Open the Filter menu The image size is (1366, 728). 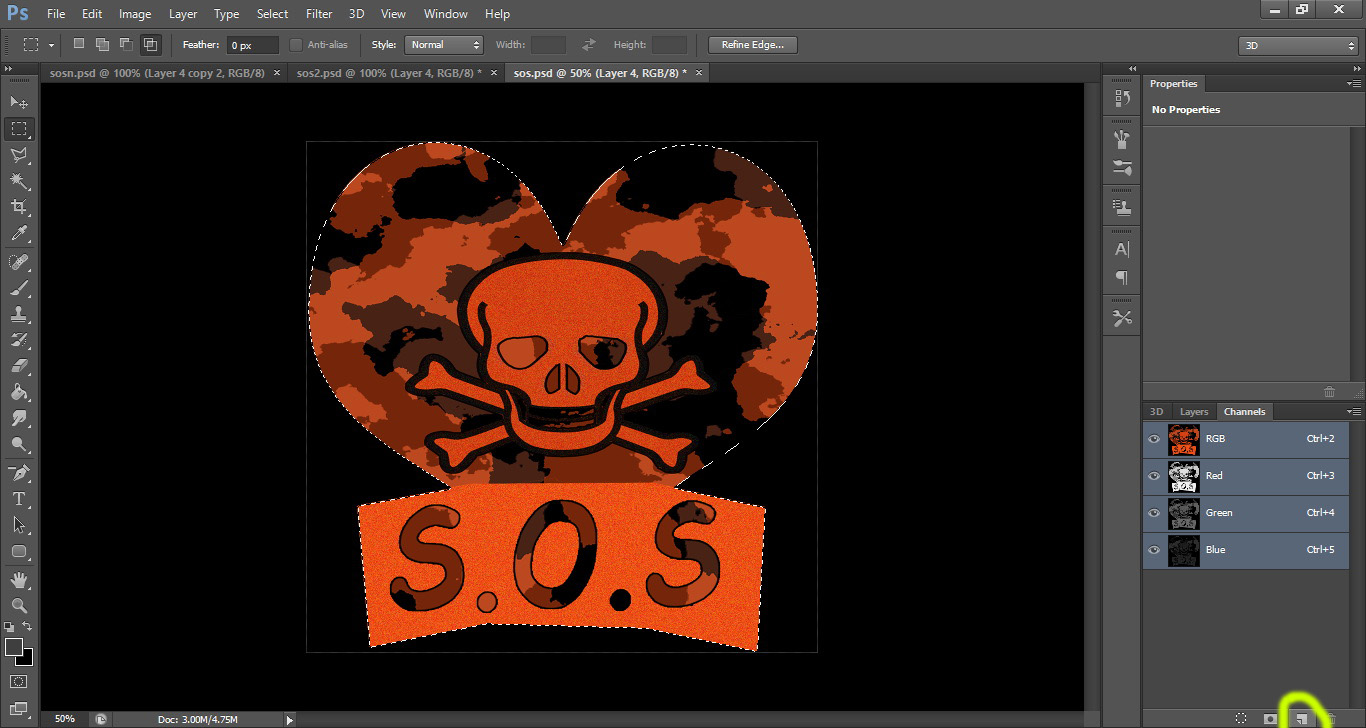319,14
